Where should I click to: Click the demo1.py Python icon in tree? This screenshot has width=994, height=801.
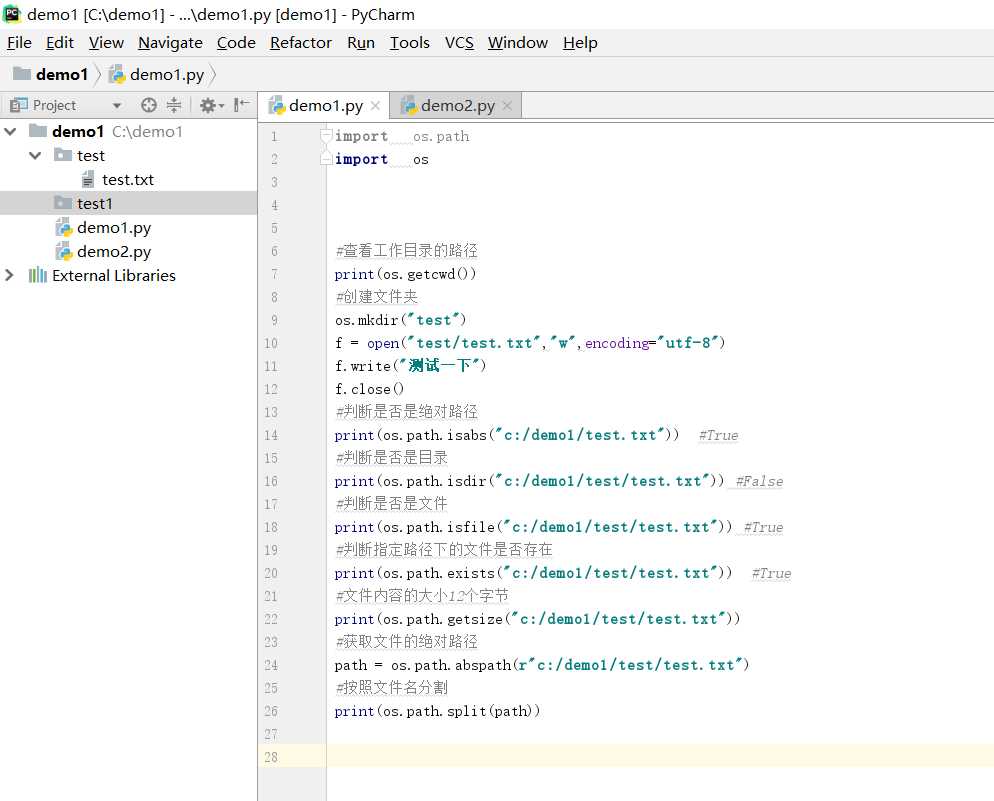pos(64,227)
